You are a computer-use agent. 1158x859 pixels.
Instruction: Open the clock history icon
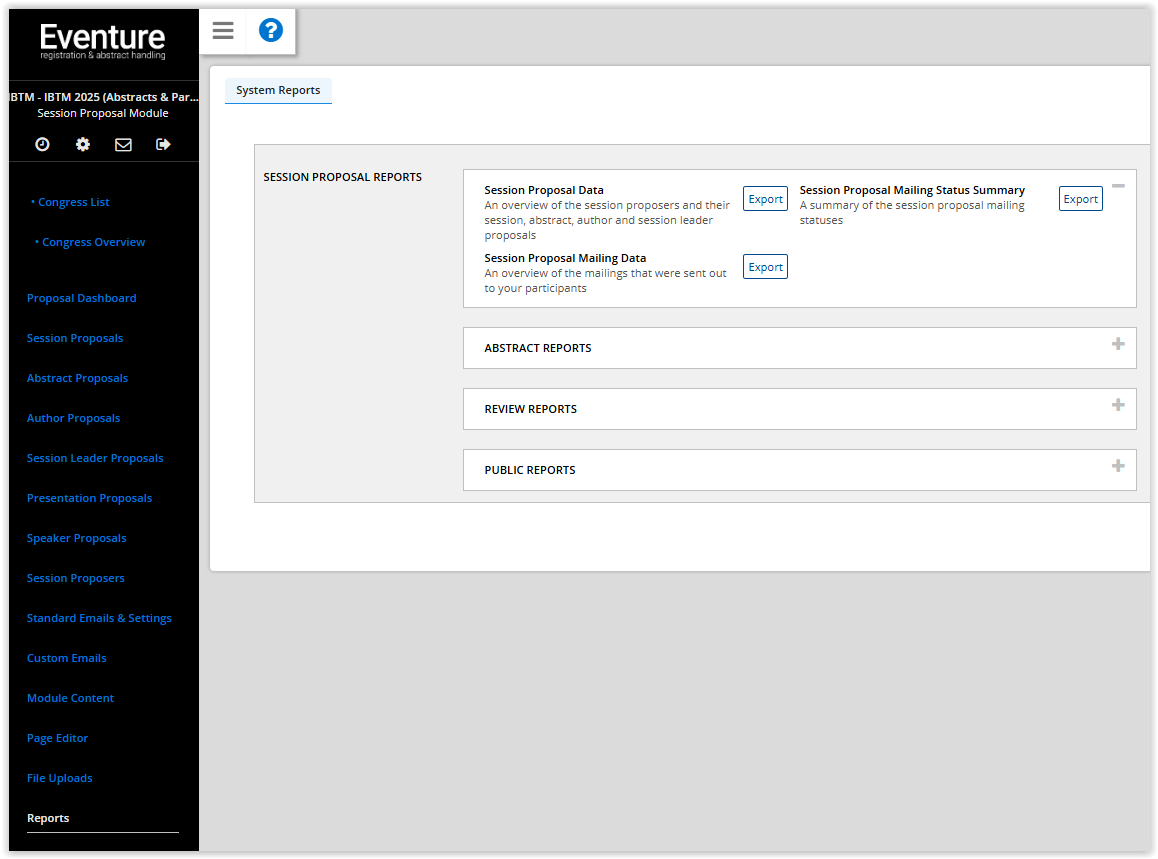click(42, 144)
